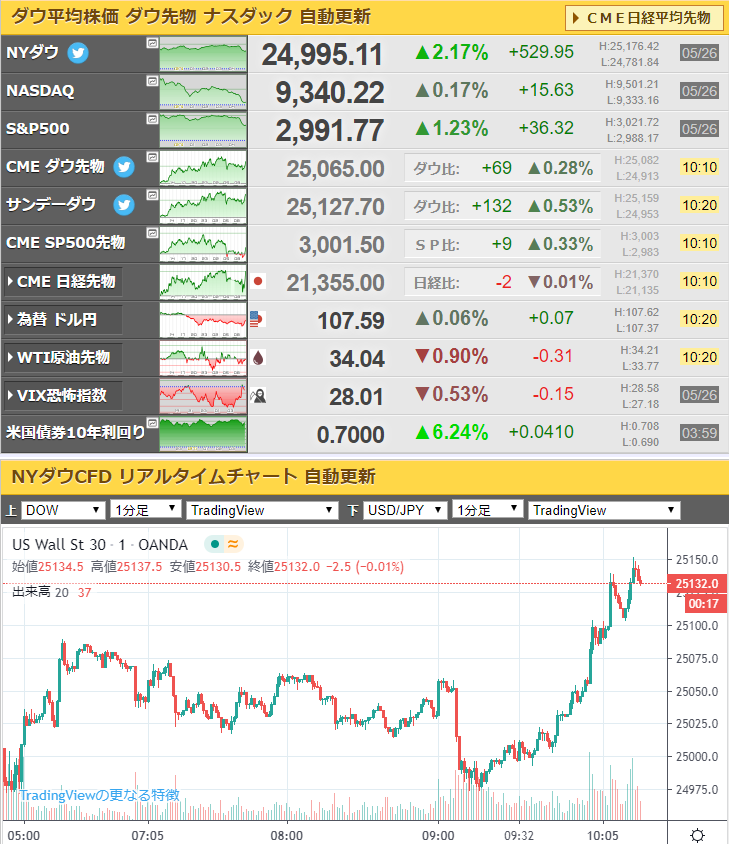Image resolution: width=729 pixels, height=844 pixels.
Task: Click CME ダウ先物 price 25,065.00
Action: click(x=335, y=169)
